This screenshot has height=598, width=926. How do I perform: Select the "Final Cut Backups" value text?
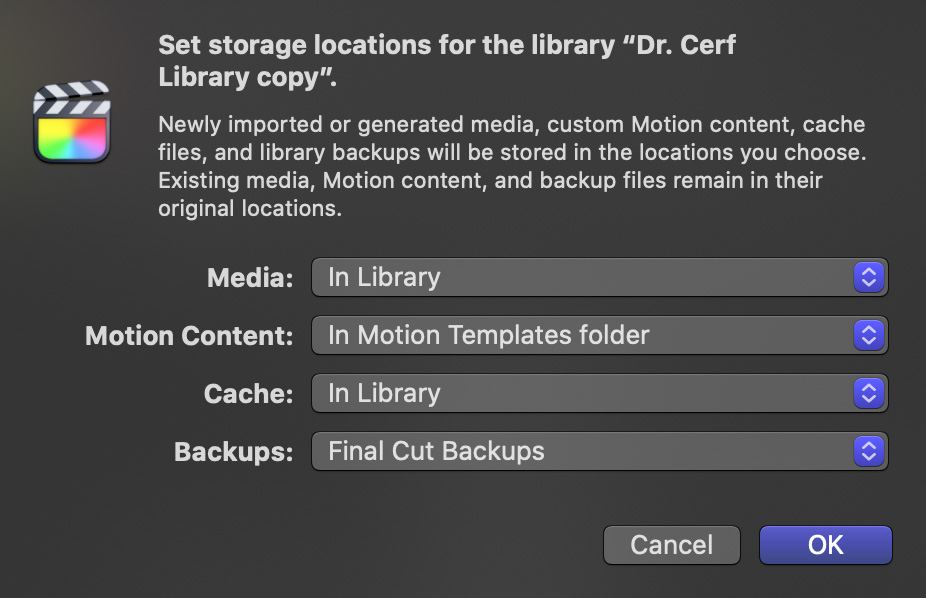point(436,451)
